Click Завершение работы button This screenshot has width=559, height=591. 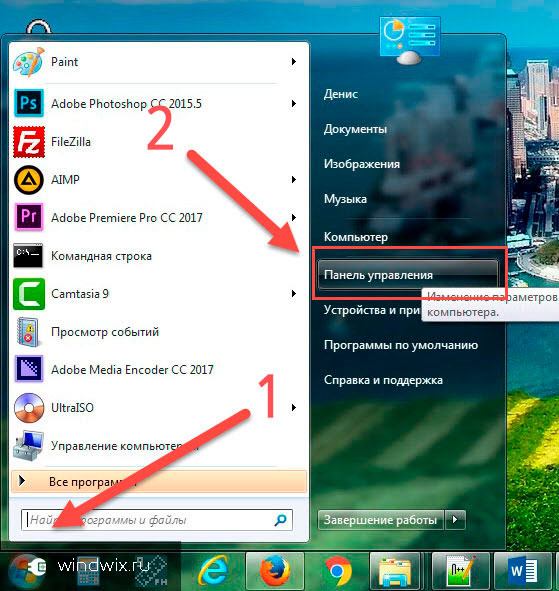(x=380, y=520)
